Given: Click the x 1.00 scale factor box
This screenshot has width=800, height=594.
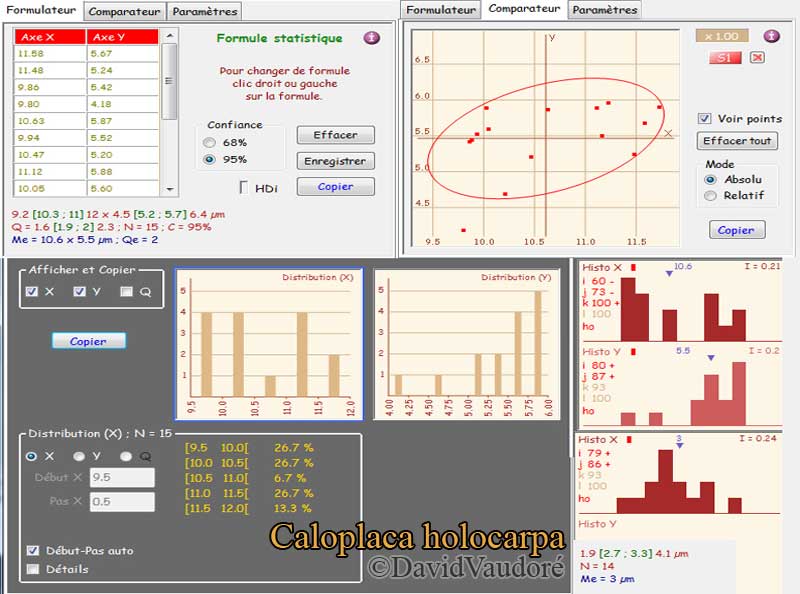Looking at the screenshot, I should 722,36.
